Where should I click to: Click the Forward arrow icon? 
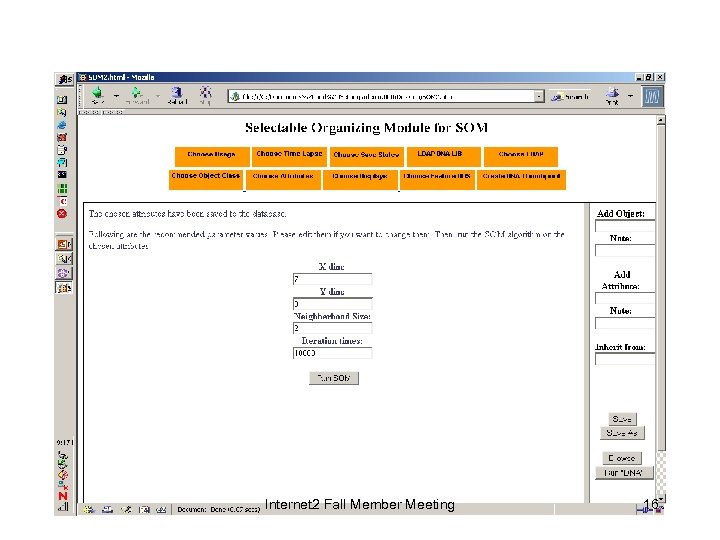(x=137, y=94)
